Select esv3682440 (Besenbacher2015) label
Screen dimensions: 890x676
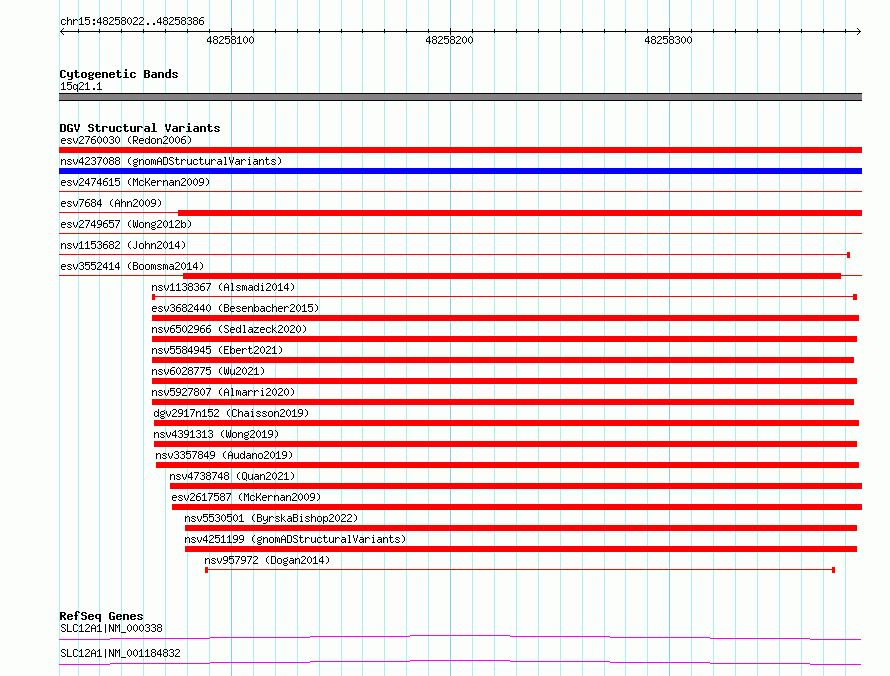(x=235, y=308)
